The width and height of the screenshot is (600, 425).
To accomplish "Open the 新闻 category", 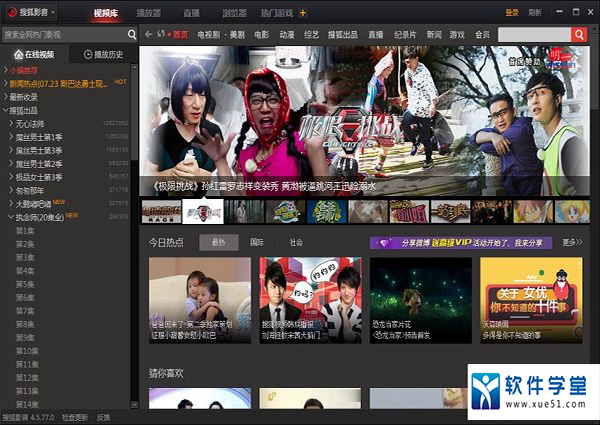I will [x=434, y=35].
